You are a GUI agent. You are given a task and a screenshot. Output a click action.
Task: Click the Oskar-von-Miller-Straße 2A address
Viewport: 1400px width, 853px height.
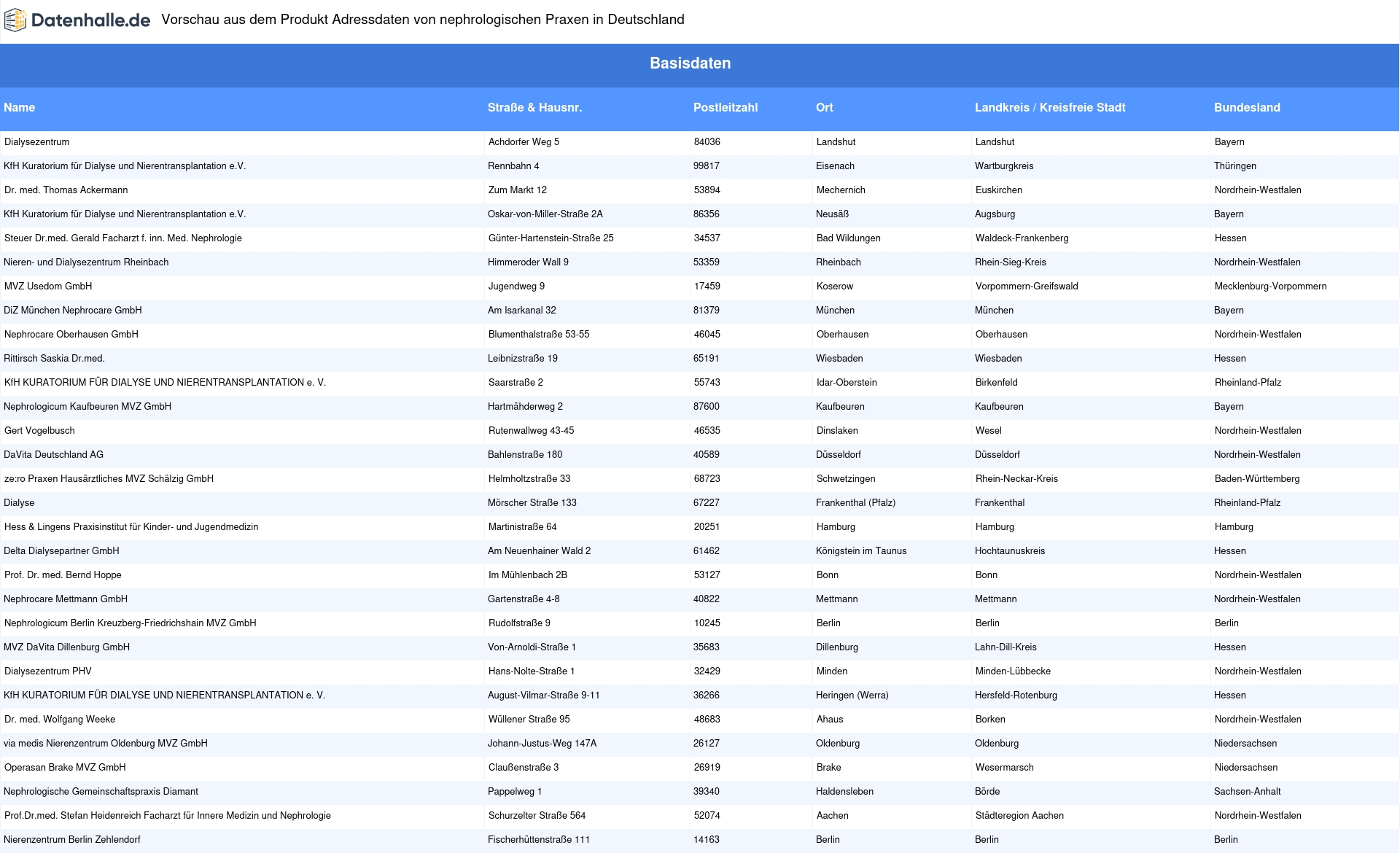(545, 214)
